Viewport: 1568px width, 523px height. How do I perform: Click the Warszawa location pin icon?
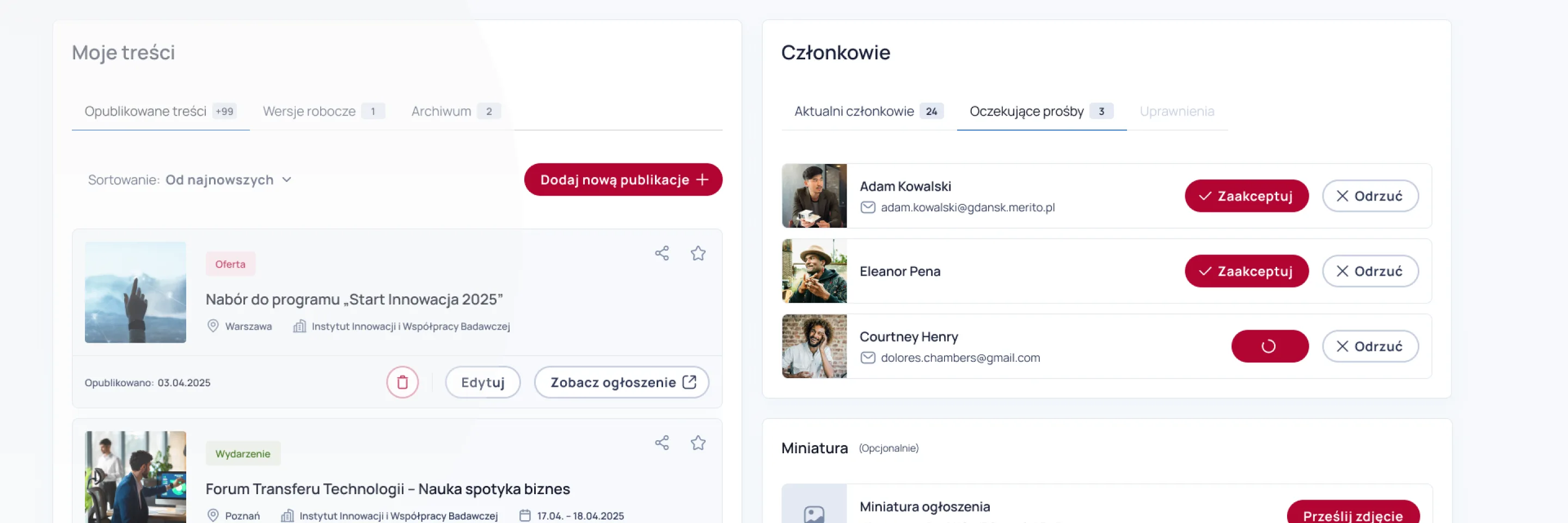(x=212, y=326)
